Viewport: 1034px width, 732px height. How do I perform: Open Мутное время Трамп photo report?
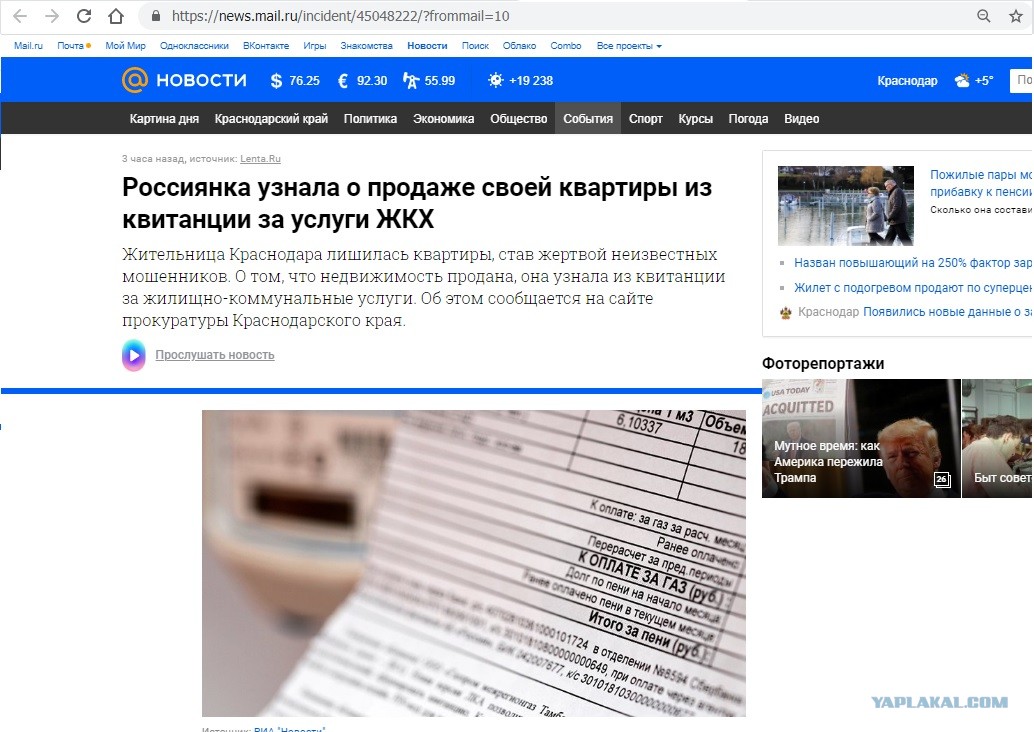click(x=861, y=438)
